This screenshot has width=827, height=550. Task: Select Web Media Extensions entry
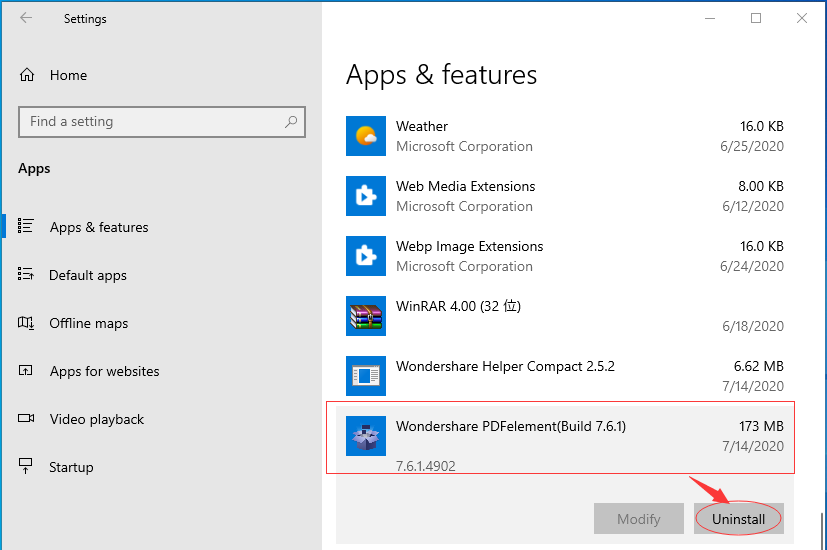565,196
